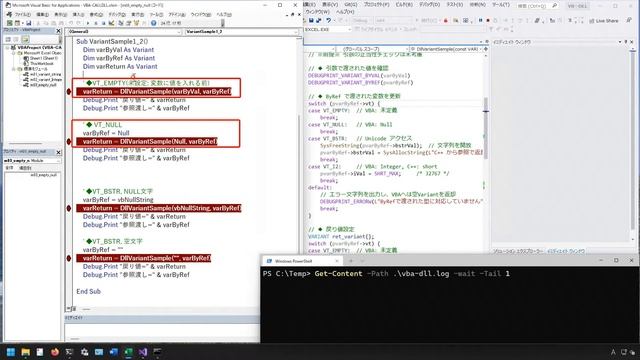Click Save All icon in Visual Studio toolbar

pyautogui.click(x=319, y=20)
